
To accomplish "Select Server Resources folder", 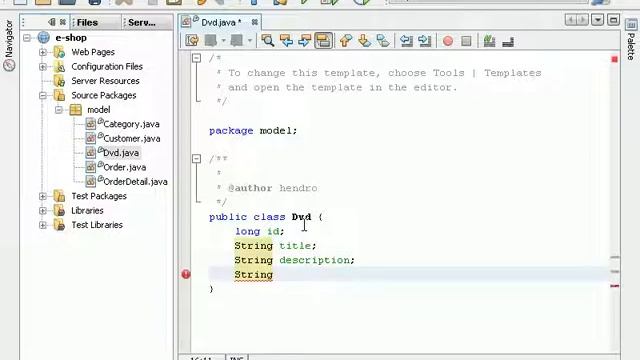I will [105, 81].
